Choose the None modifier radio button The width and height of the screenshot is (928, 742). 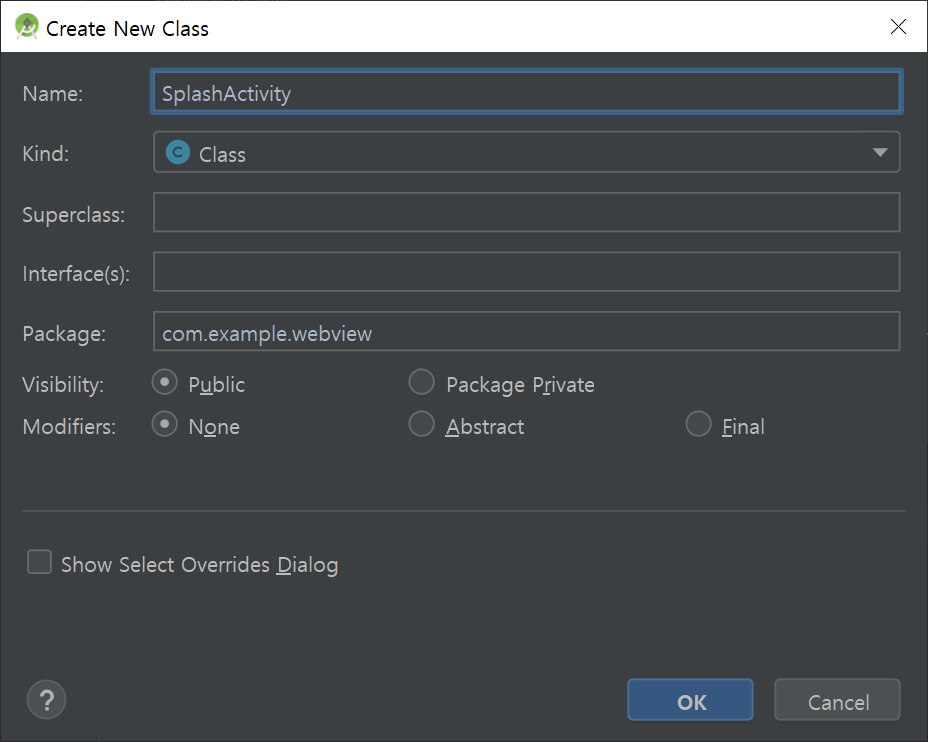click(x=165, y=424)
